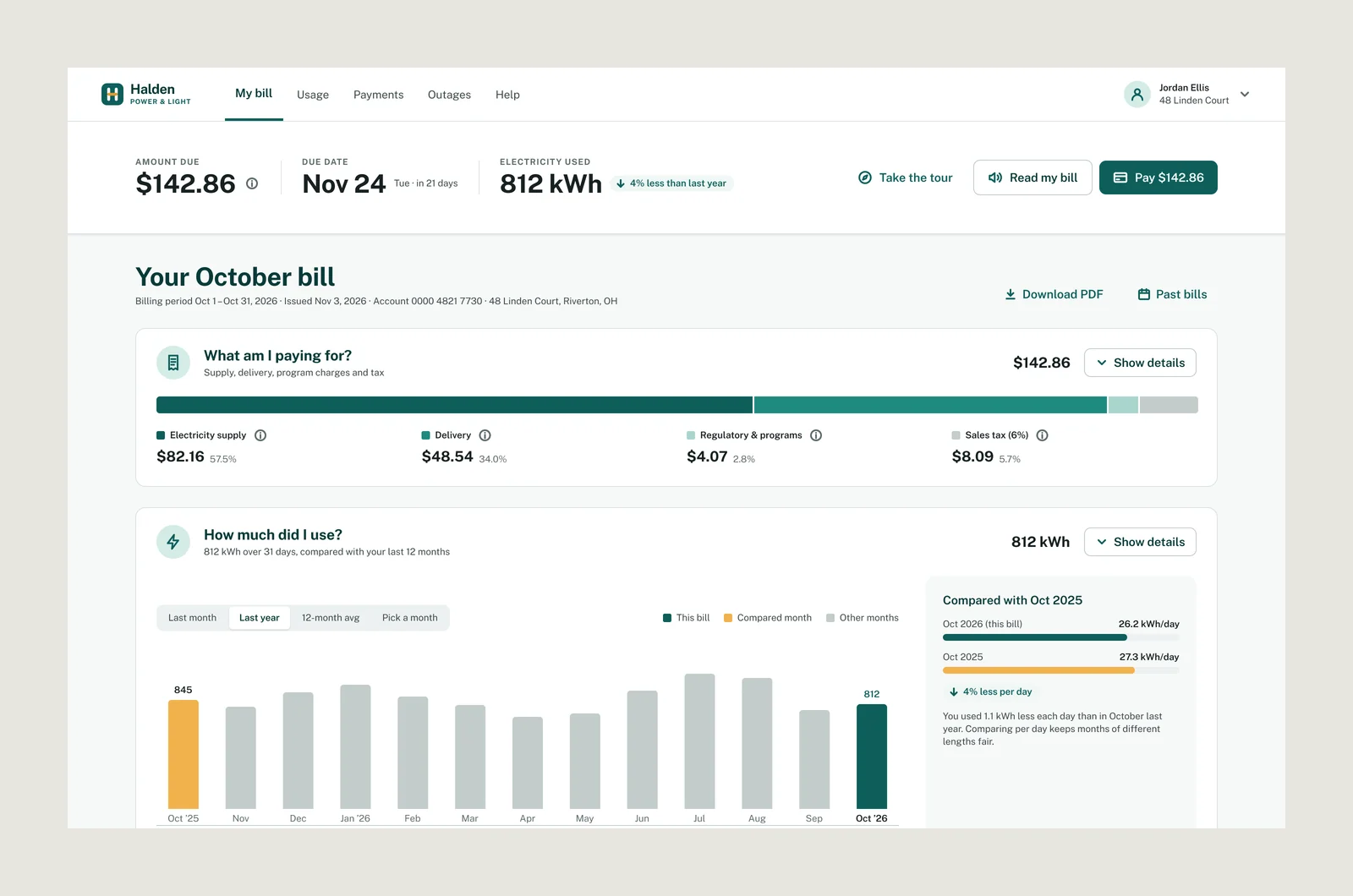Click the Pay $142.86 button

tap(1159, 178)
